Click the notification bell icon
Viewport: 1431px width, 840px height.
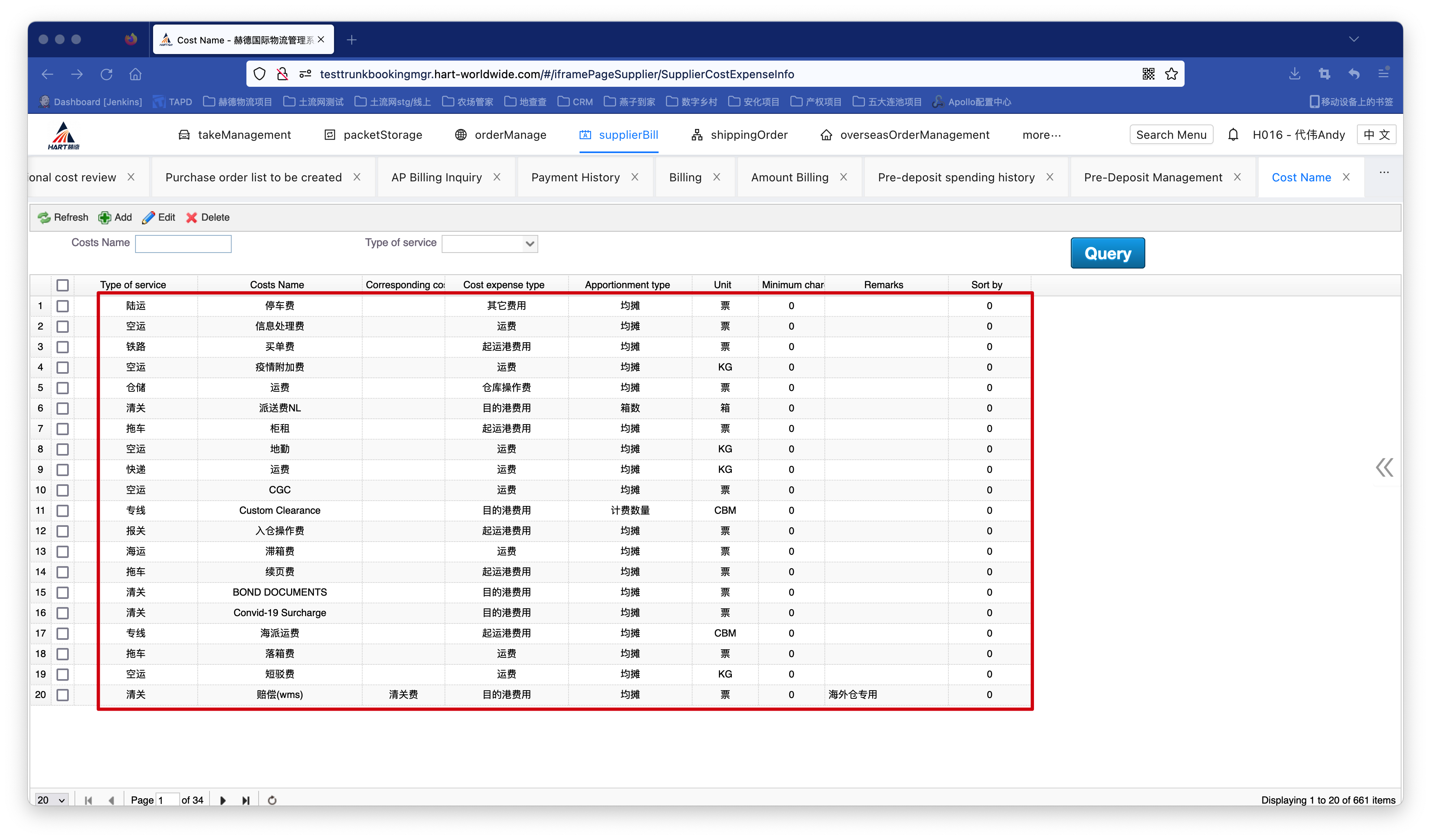click(x=1233, y=135)
